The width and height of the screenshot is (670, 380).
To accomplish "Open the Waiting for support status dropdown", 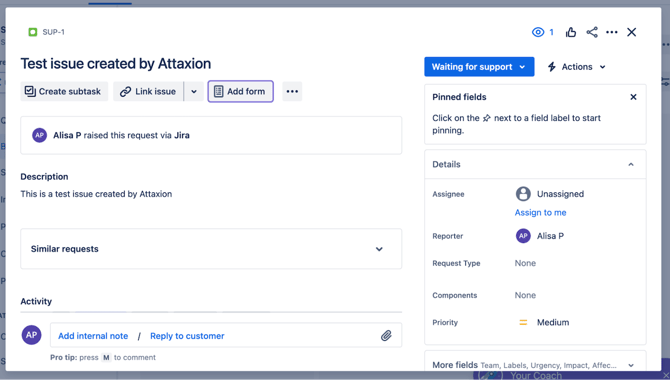I will pos(479,67).
